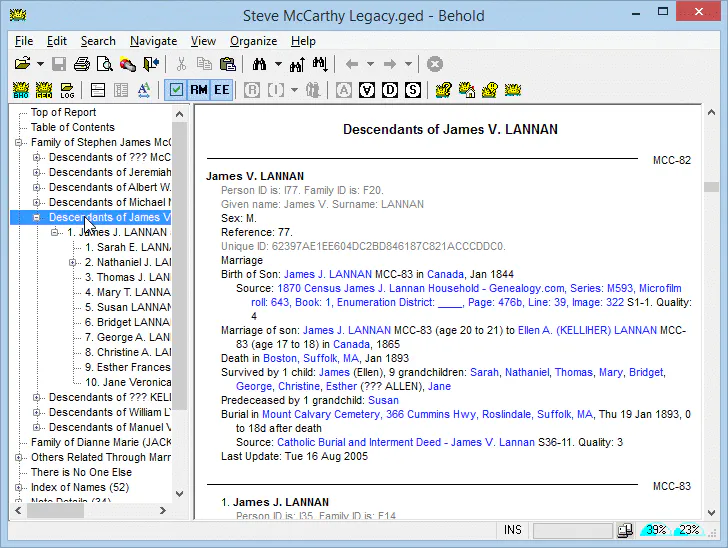This screenshot has width=728, height=548.
Task: Toggle the RM toolbar button
Action: coord(199,90)
